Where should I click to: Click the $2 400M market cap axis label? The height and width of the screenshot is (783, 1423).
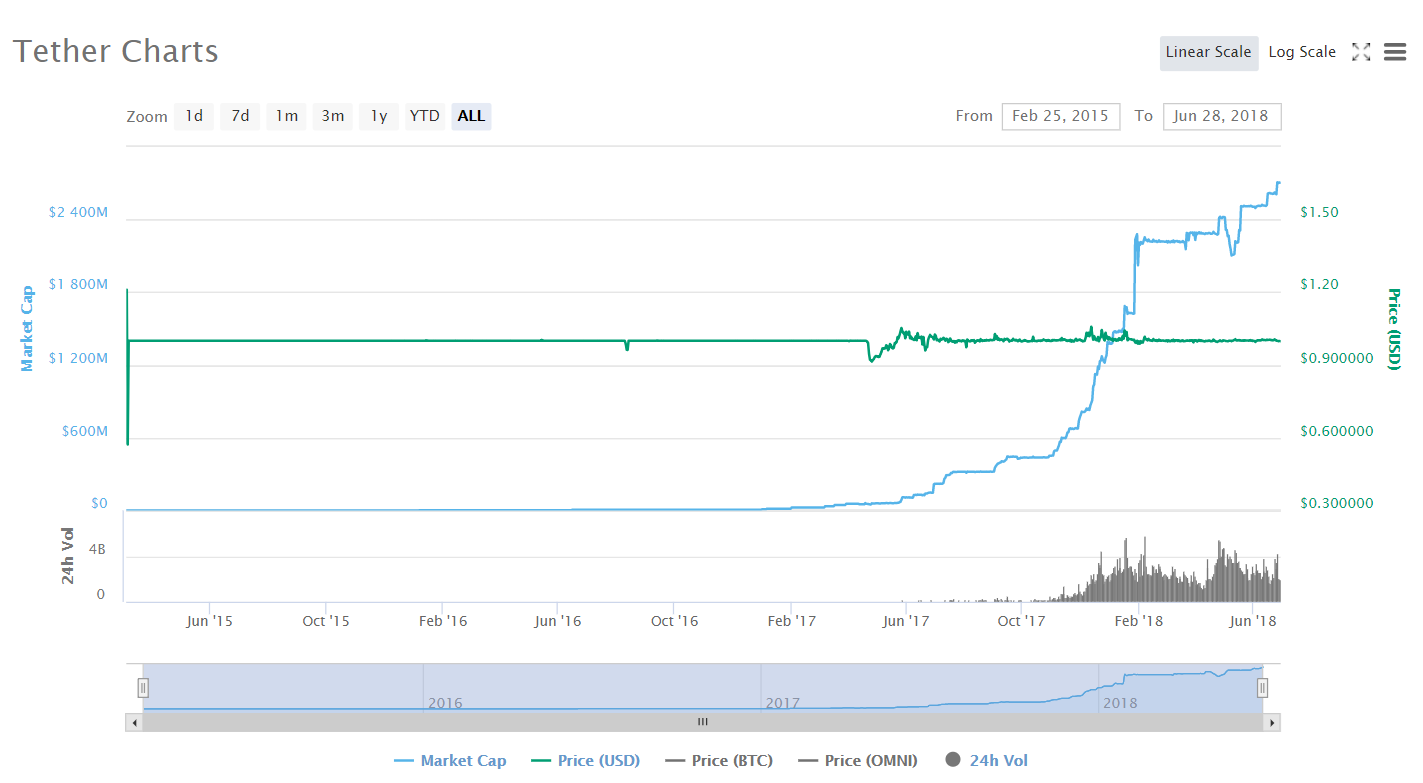point(78,213)
